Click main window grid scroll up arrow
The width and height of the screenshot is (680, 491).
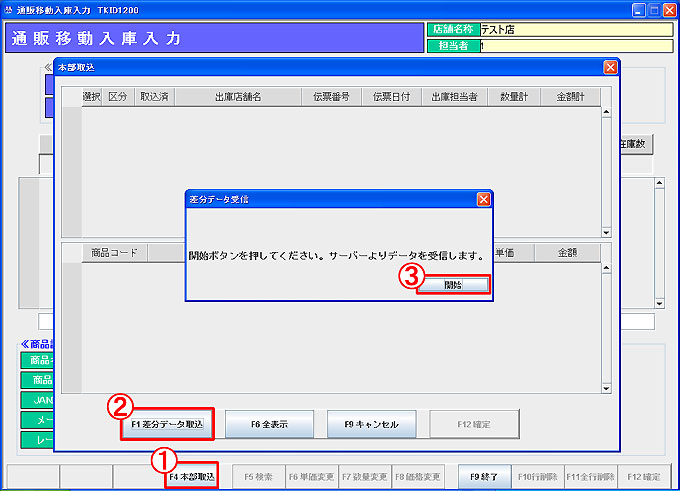659,183
